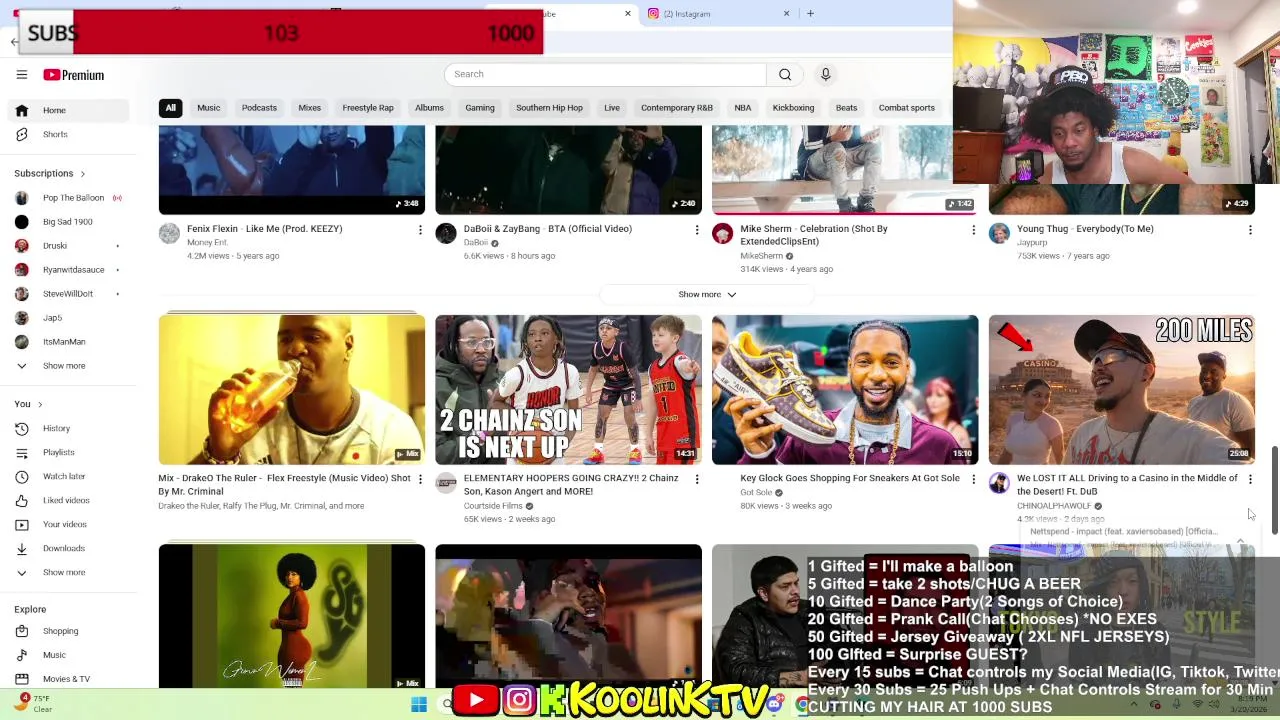Open menu for DrakeO Mix video
Image resolution: width=1280 pixels, height=720 pixels.
[420, 479]
